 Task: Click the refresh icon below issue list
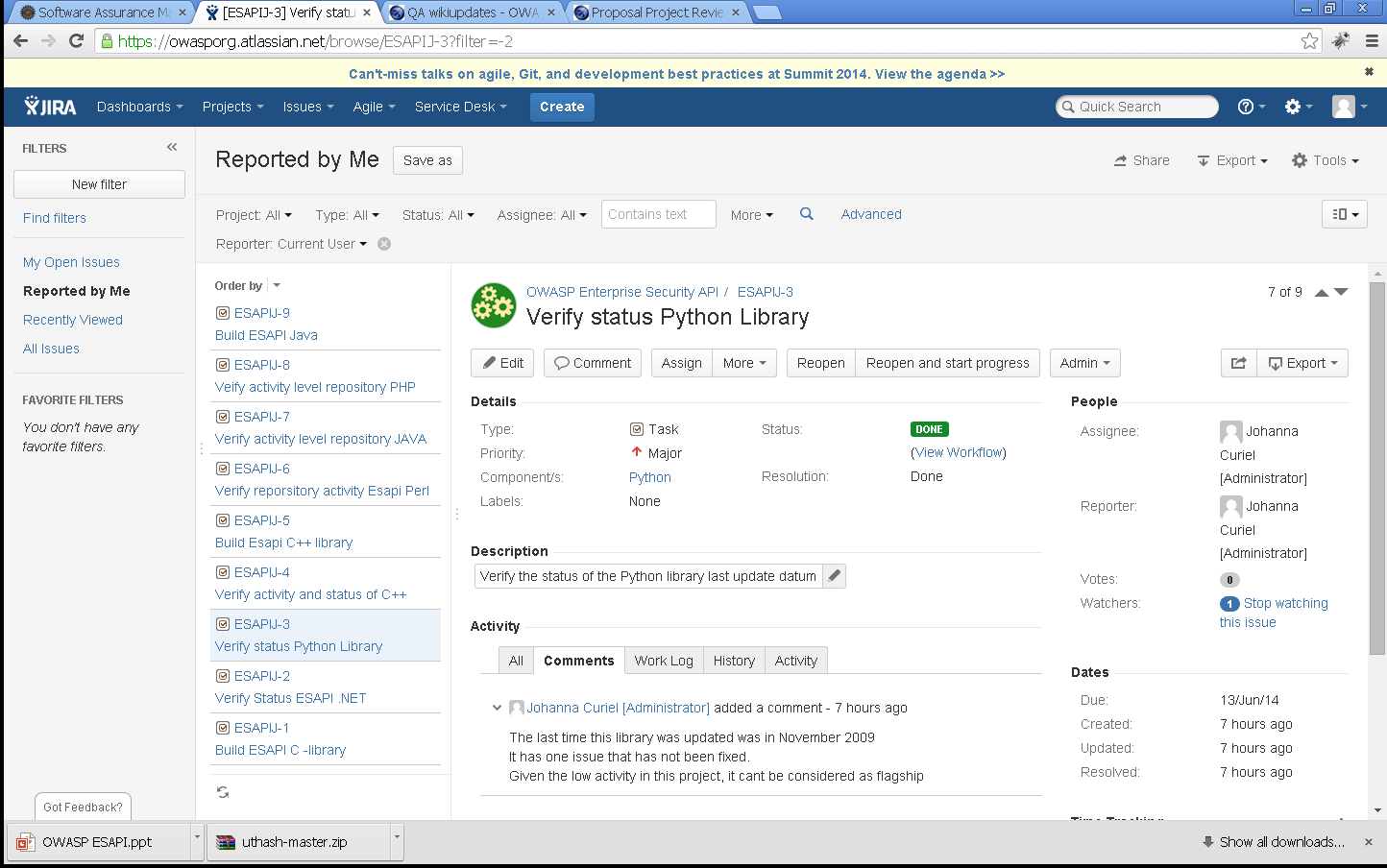point(223,792)
